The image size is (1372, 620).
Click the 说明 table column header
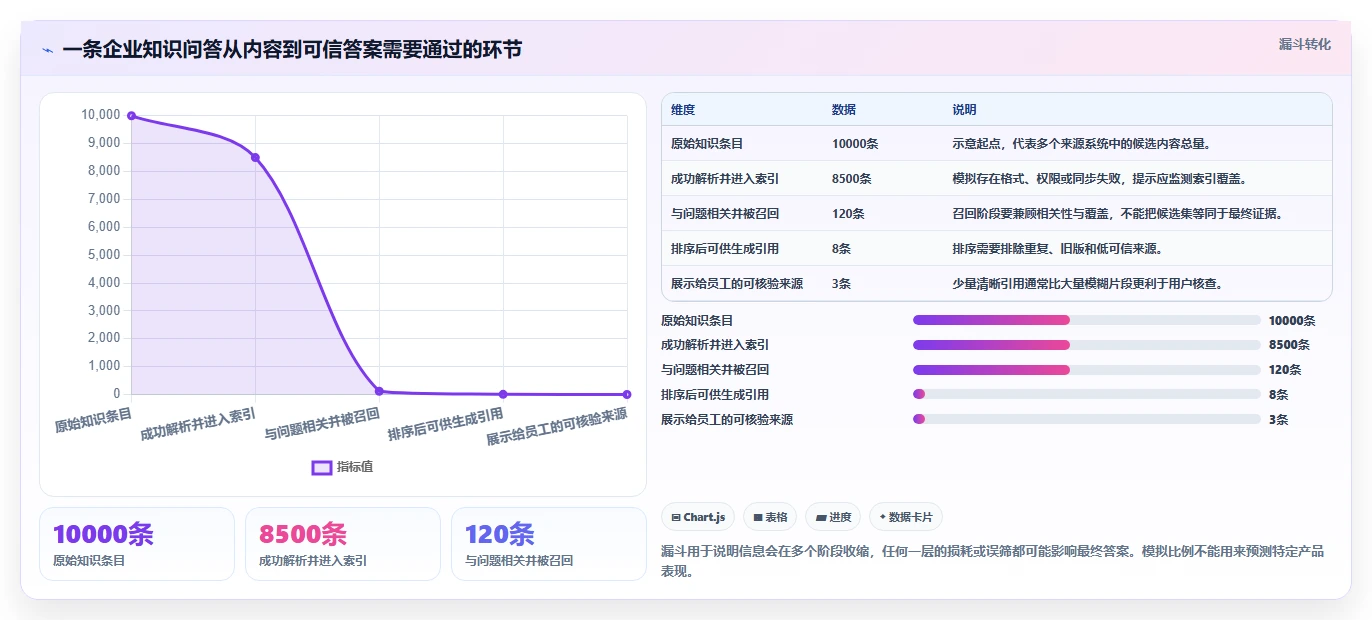(x=964, y=110)
